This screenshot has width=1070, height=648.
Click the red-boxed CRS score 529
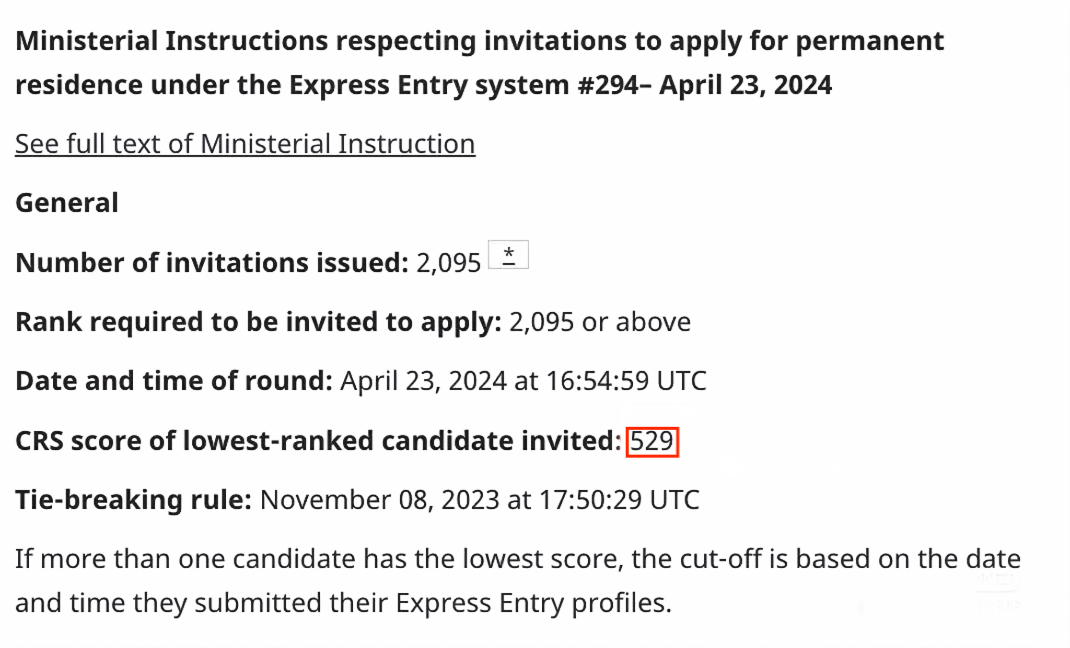[653, 441]
